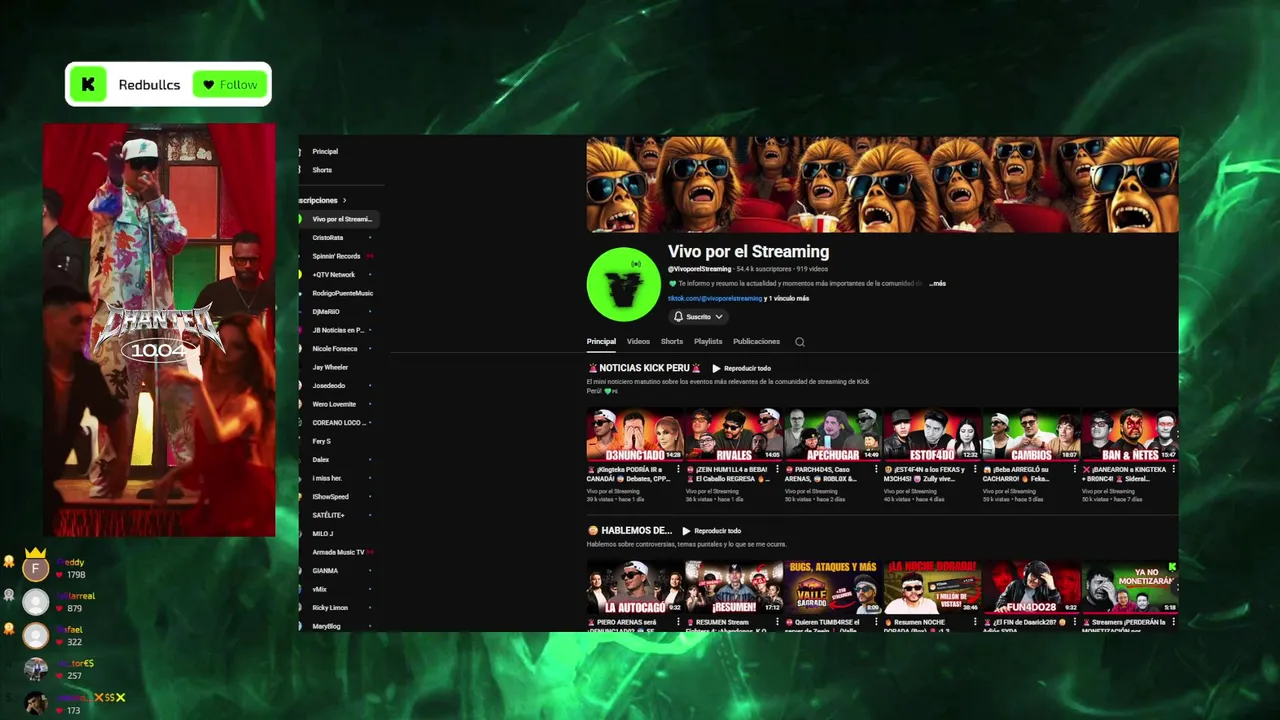Screen dimensions: 1280x720
Task: Open the CAMBIOS video thumbnail
Action: point(1031,434)
